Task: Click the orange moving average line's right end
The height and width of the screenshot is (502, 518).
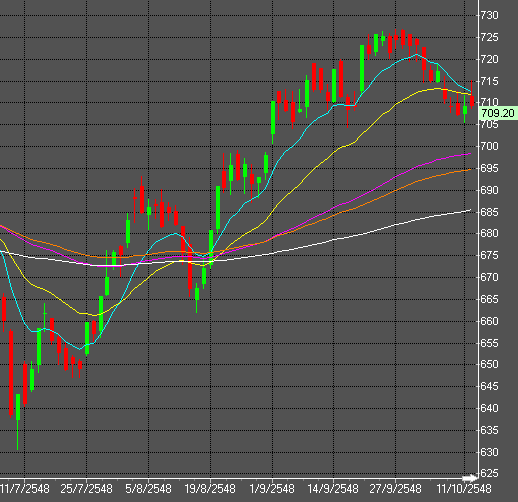Action: click(470, 170)
